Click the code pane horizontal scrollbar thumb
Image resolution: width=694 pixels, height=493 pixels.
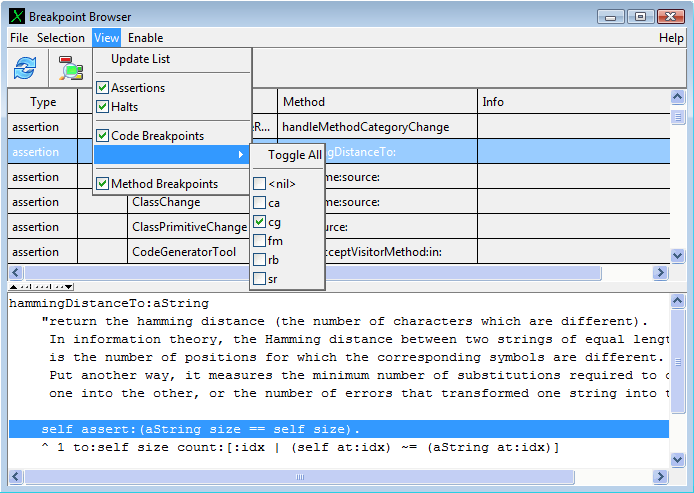300,477
